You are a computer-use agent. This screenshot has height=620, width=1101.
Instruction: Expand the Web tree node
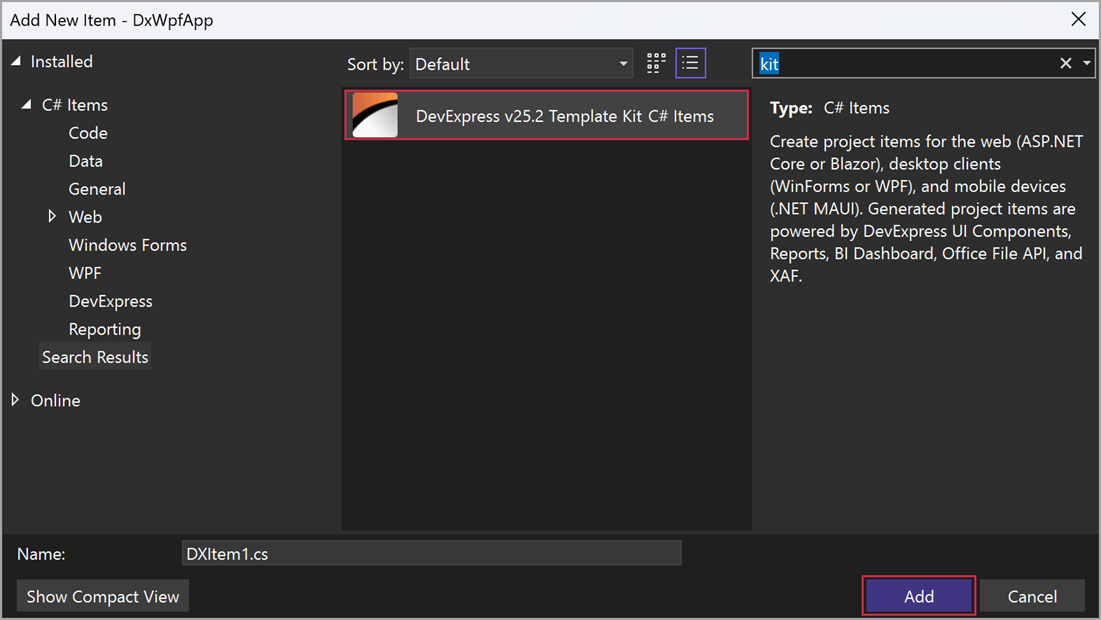(53, 216)
